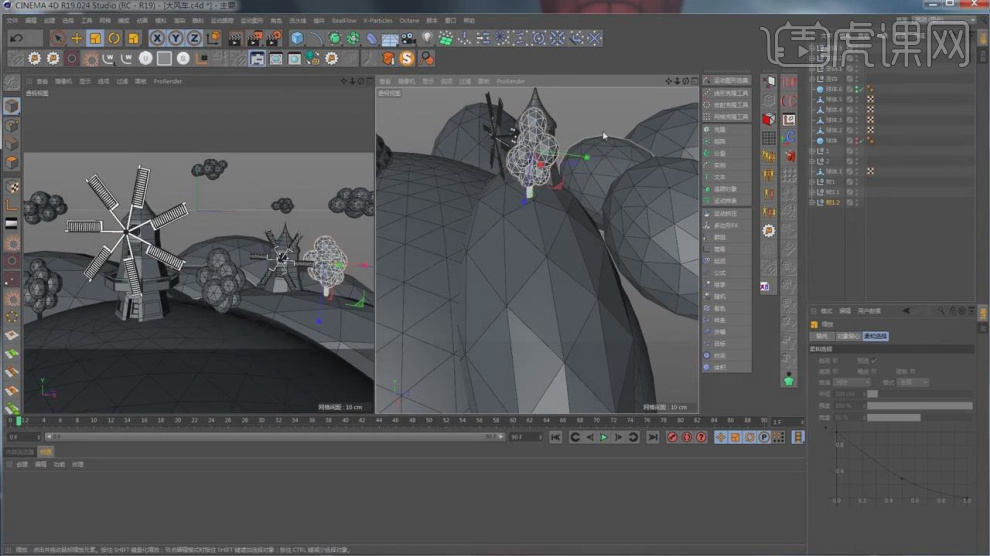Add a Cube primitive object
The height and width of the screenshot is (556, 990).
tap(297, 38)
